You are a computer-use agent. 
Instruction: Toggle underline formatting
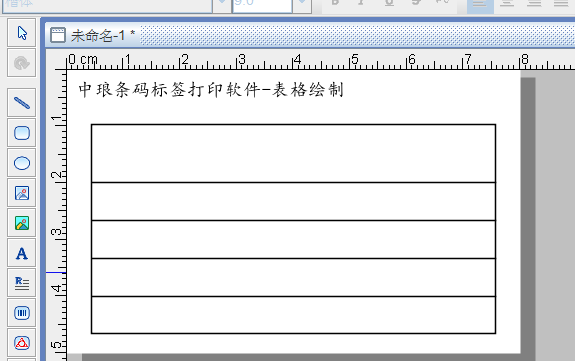tap(389, 4)
